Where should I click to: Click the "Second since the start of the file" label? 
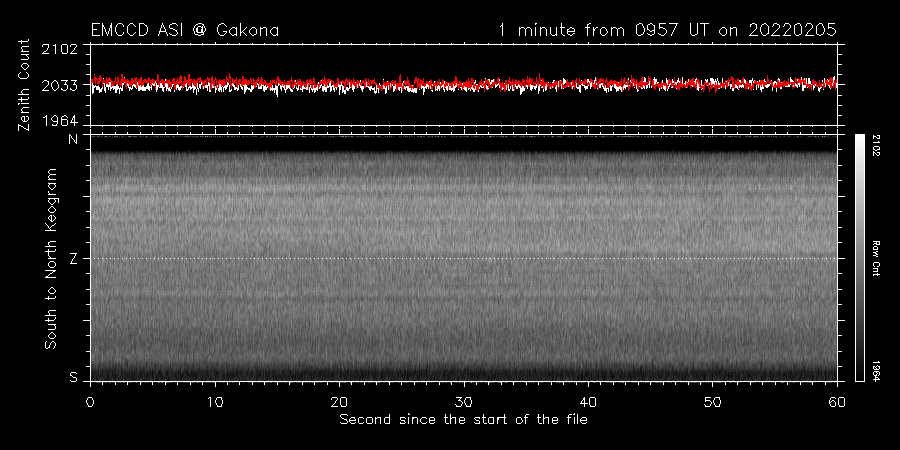coord(463,419)
